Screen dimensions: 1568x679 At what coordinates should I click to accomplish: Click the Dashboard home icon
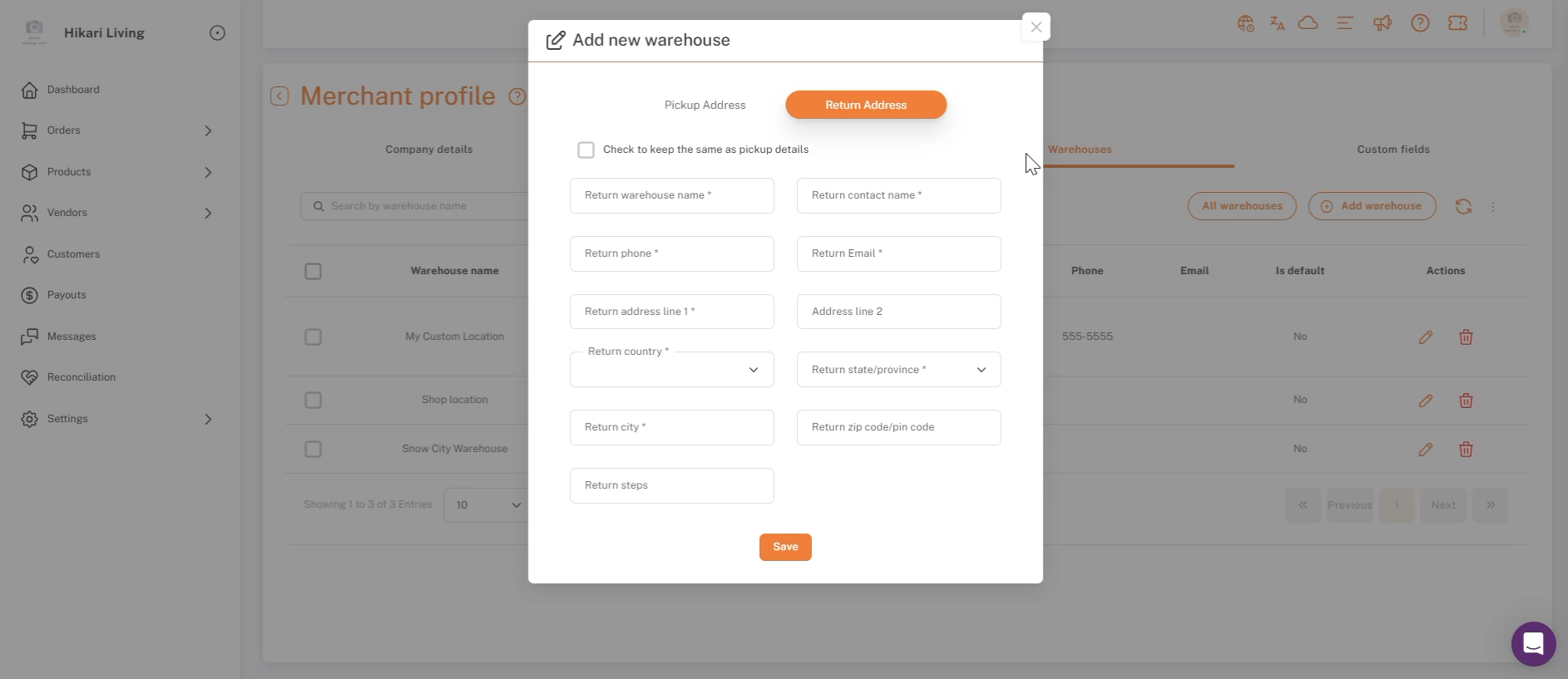(30, 90)
